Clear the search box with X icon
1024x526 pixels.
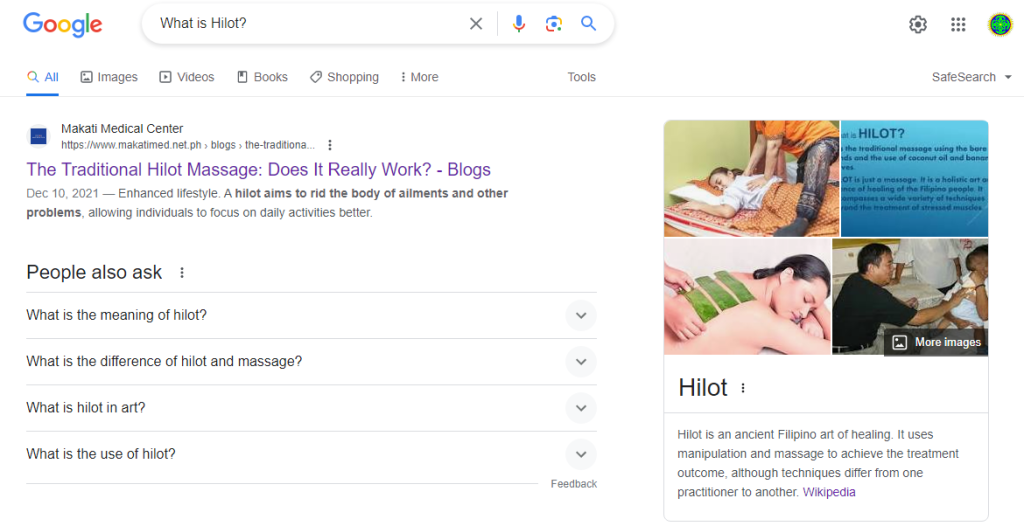pos(476,24)
